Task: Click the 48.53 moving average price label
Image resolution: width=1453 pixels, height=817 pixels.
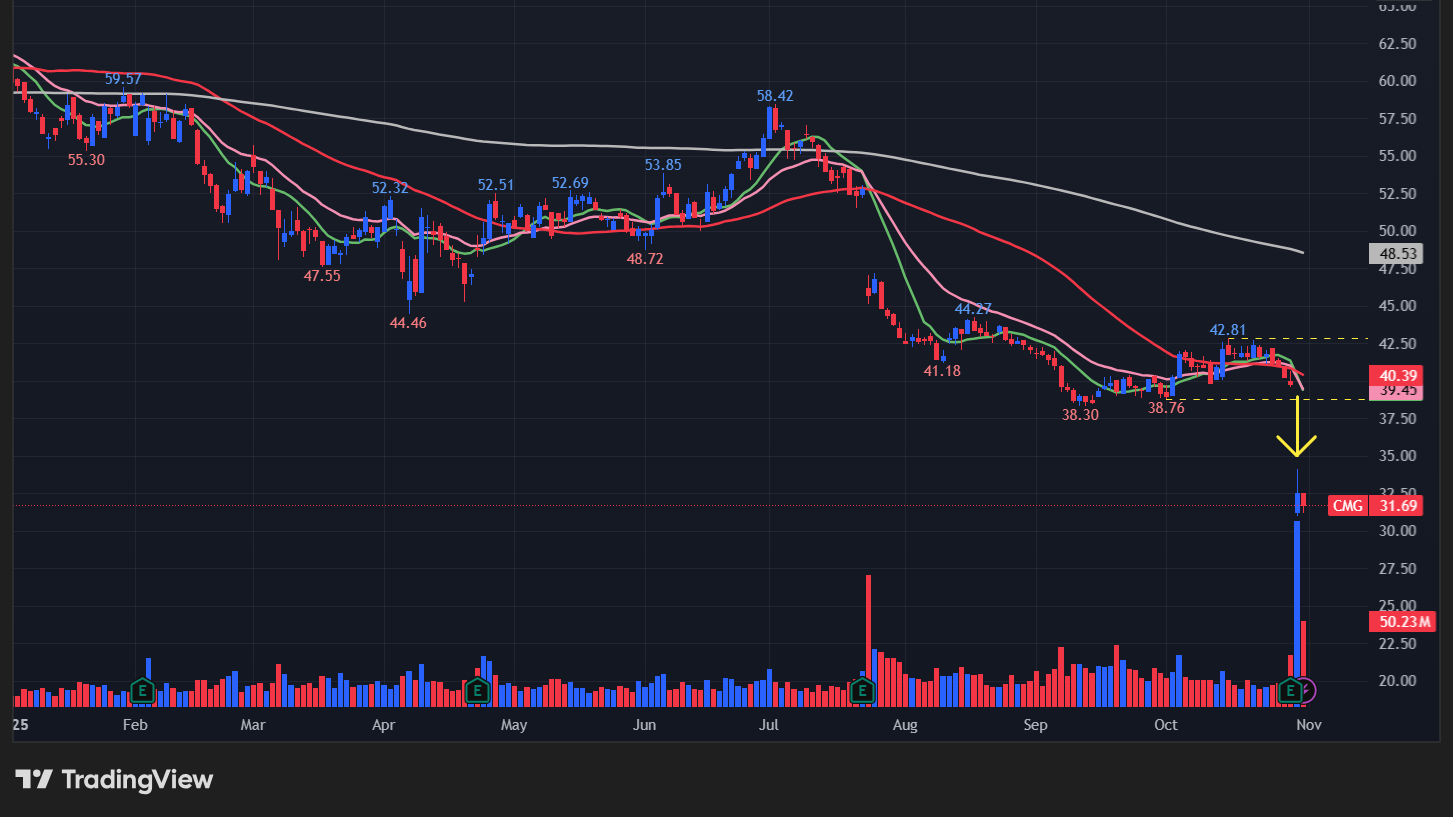Action: (x=1394, y=254)
